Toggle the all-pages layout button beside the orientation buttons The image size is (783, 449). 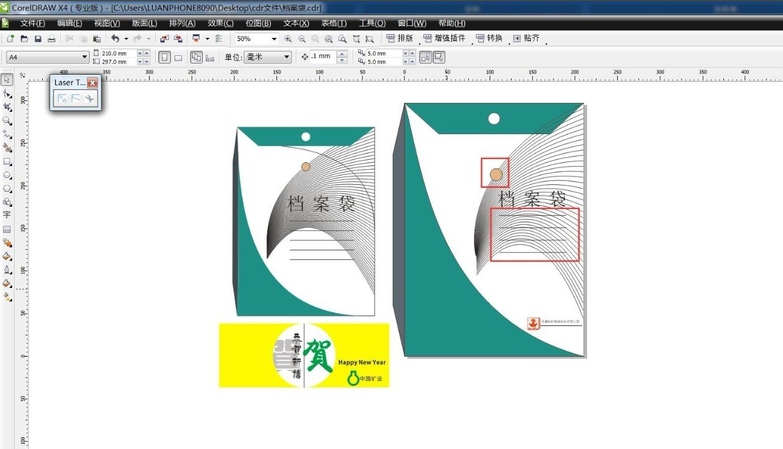pos(196,57)
